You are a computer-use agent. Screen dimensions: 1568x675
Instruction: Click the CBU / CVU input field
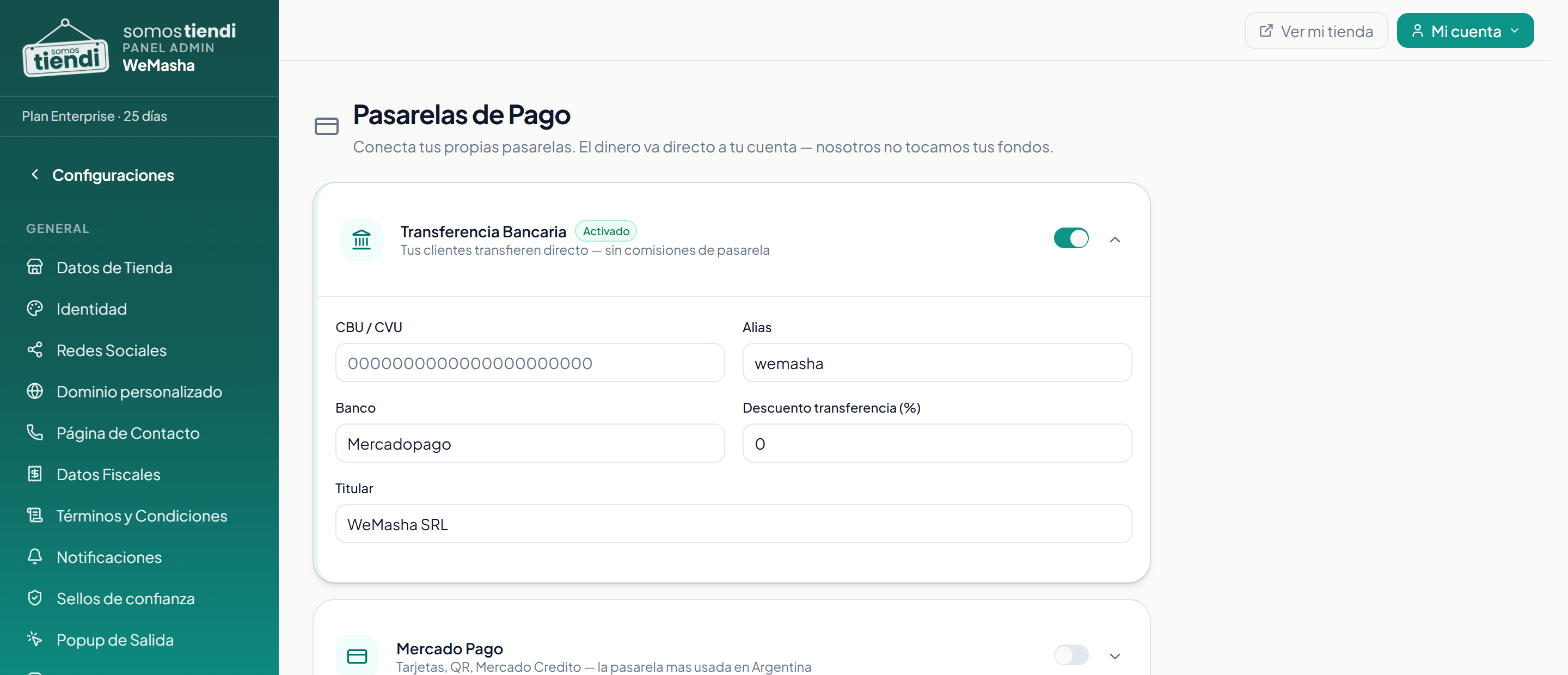(x=530, y=363)
